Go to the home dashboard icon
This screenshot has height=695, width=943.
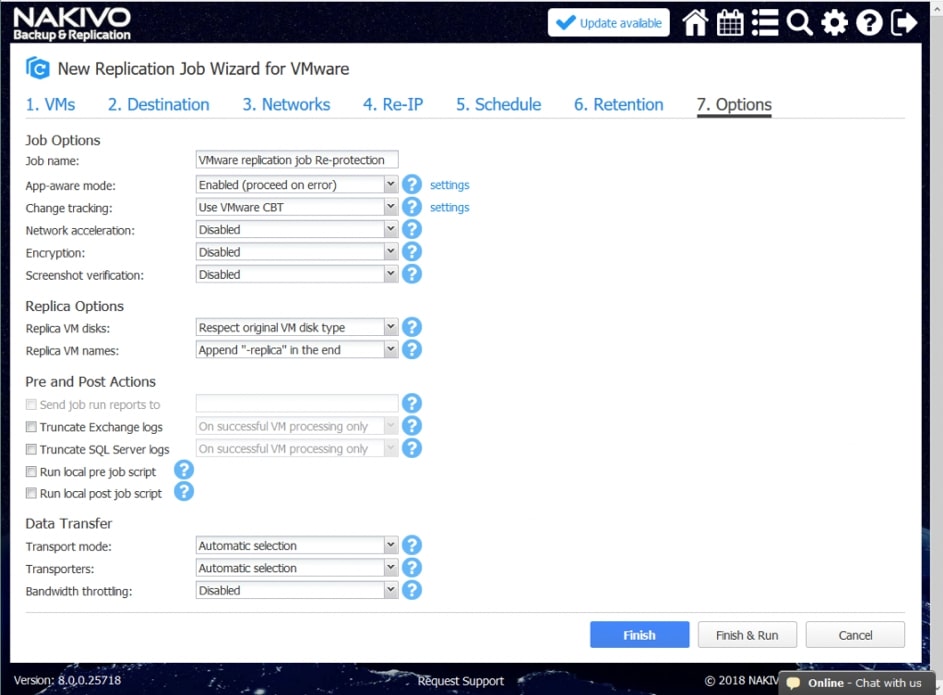(x=695, y=23)
